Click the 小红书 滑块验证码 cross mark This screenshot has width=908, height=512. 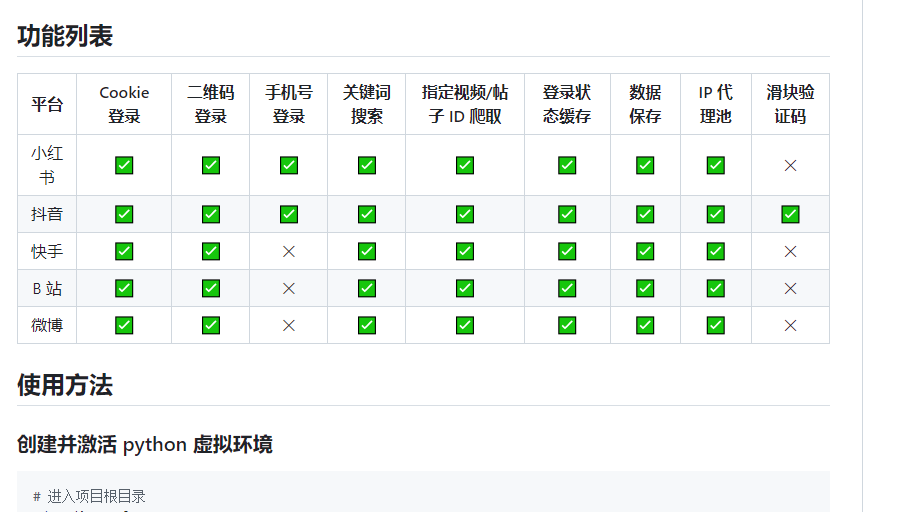click(790, 165)
